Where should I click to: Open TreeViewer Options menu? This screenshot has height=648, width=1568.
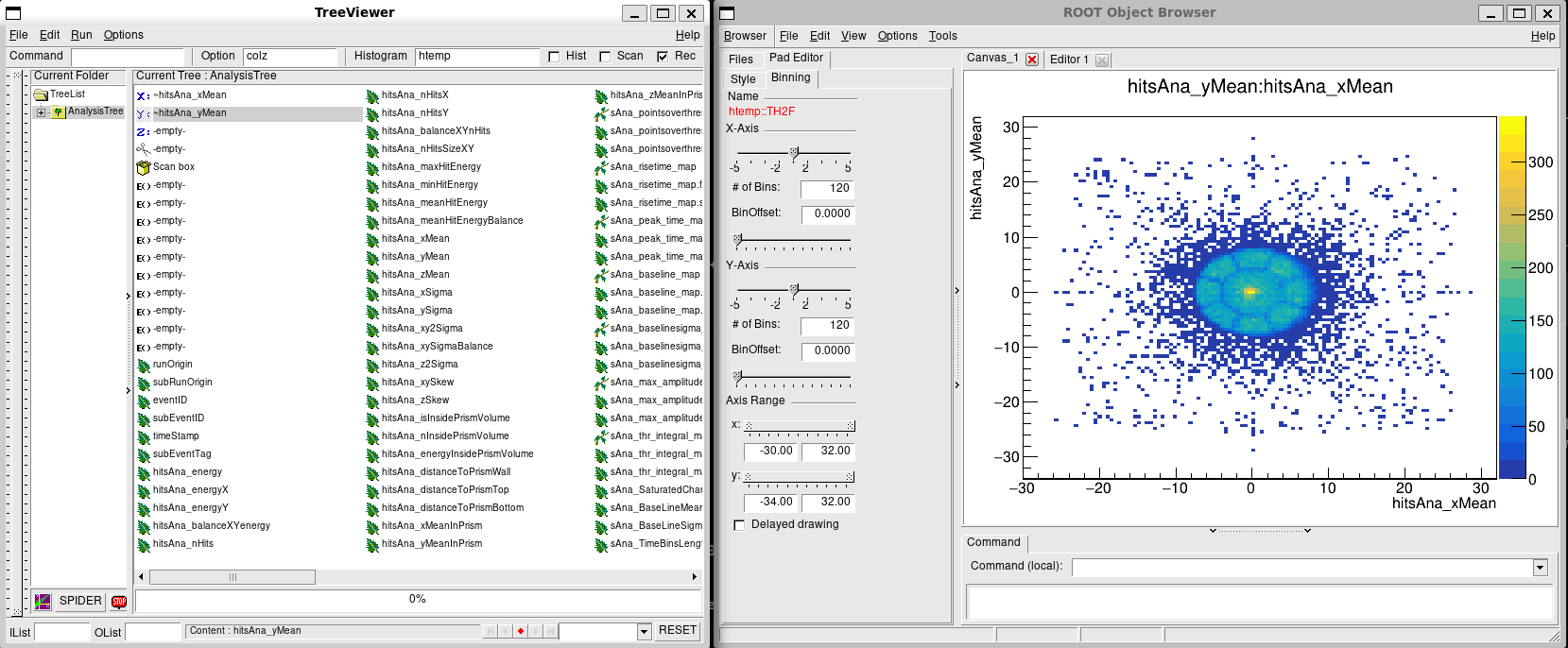[x=124, y=35]
